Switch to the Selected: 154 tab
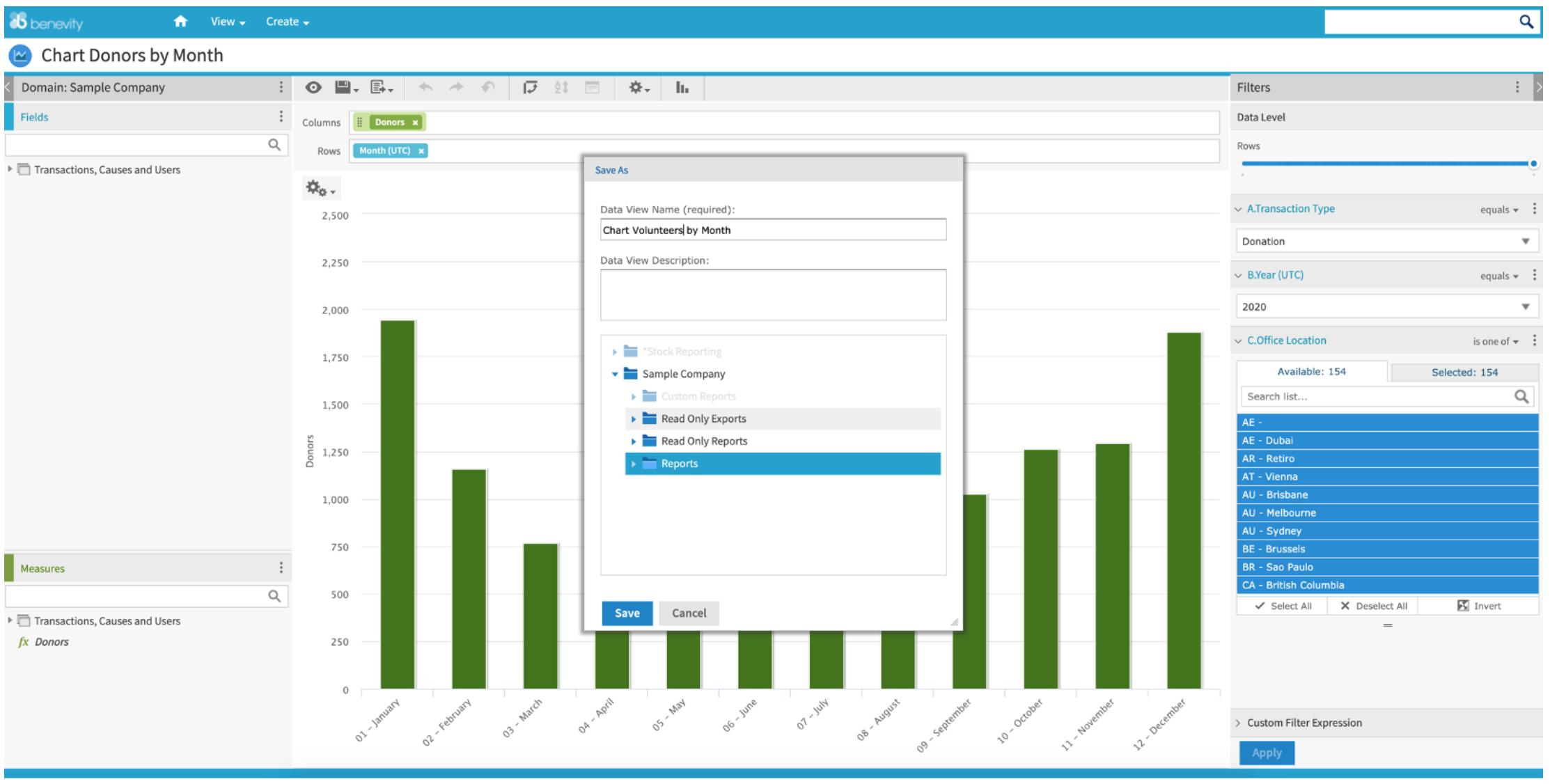 pos(1464,373)
